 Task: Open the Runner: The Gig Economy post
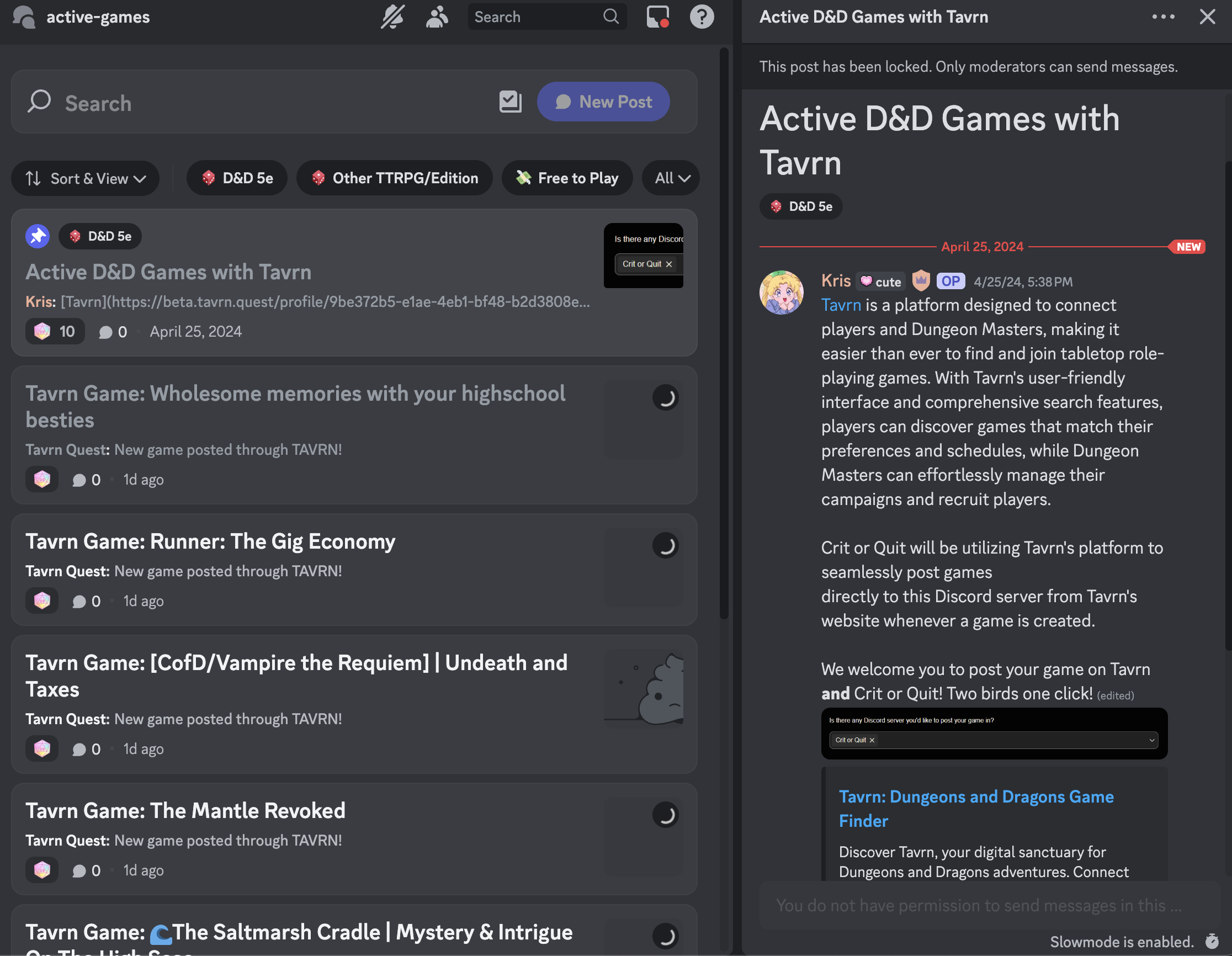click(x=210, y=541)
